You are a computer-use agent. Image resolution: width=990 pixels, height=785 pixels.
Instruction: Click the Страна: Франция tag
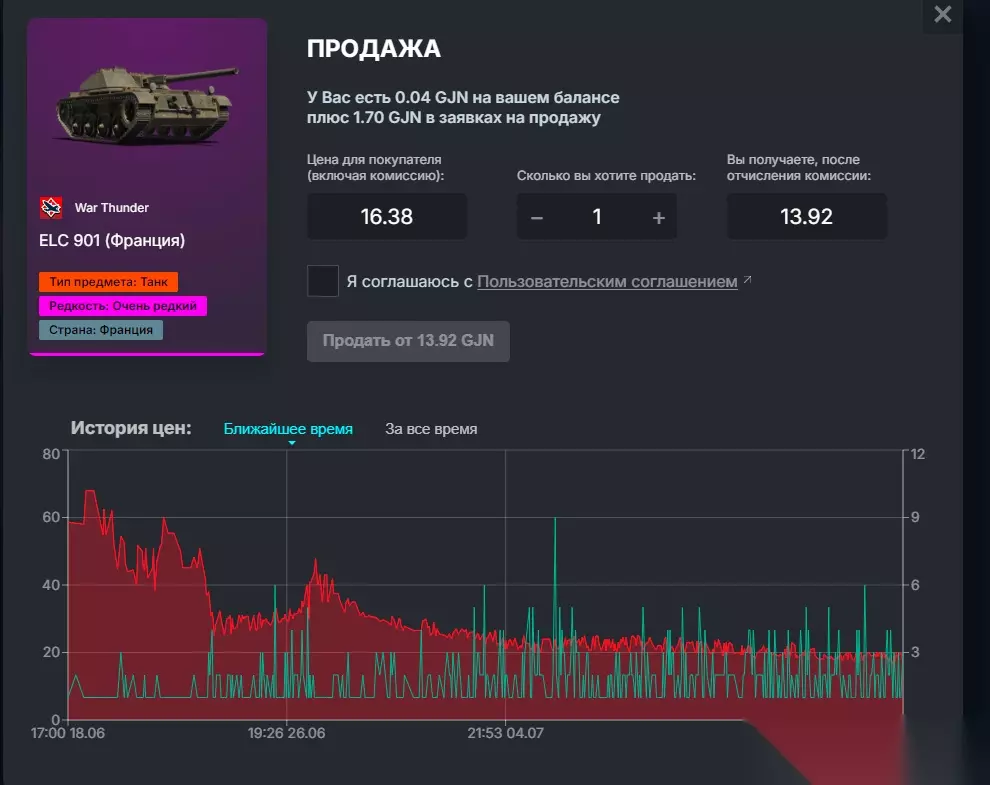point(101,330)
